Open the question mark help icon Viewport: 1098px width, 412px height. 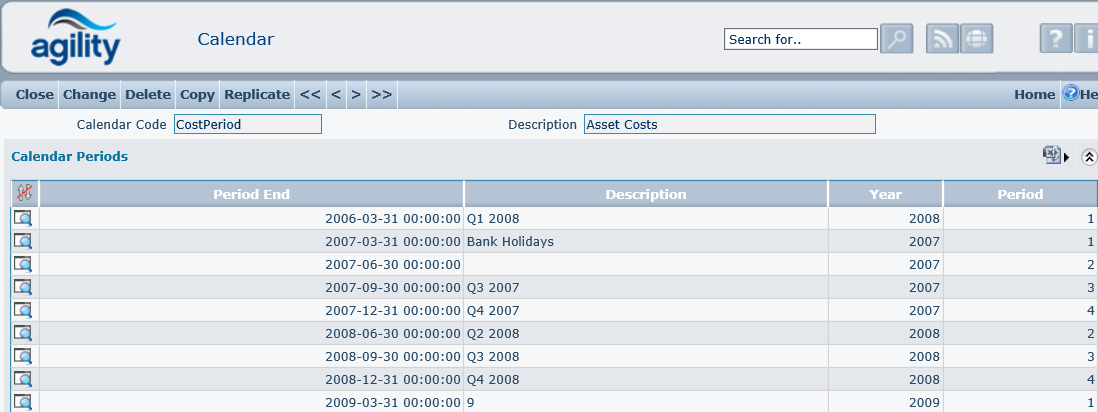click(1055, 39)
